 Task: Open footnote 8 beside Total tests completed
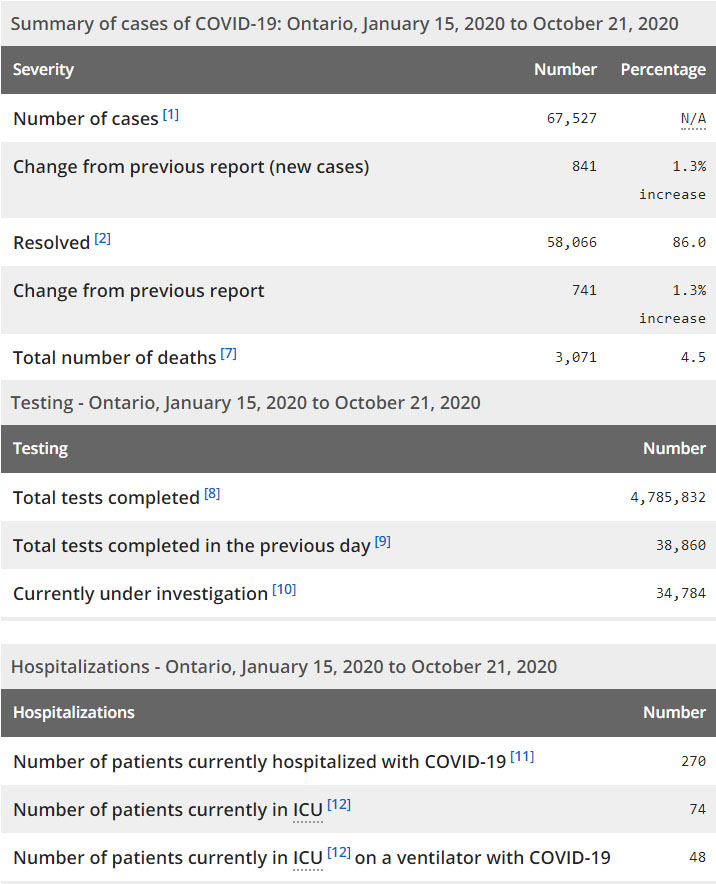coord(212,494)
